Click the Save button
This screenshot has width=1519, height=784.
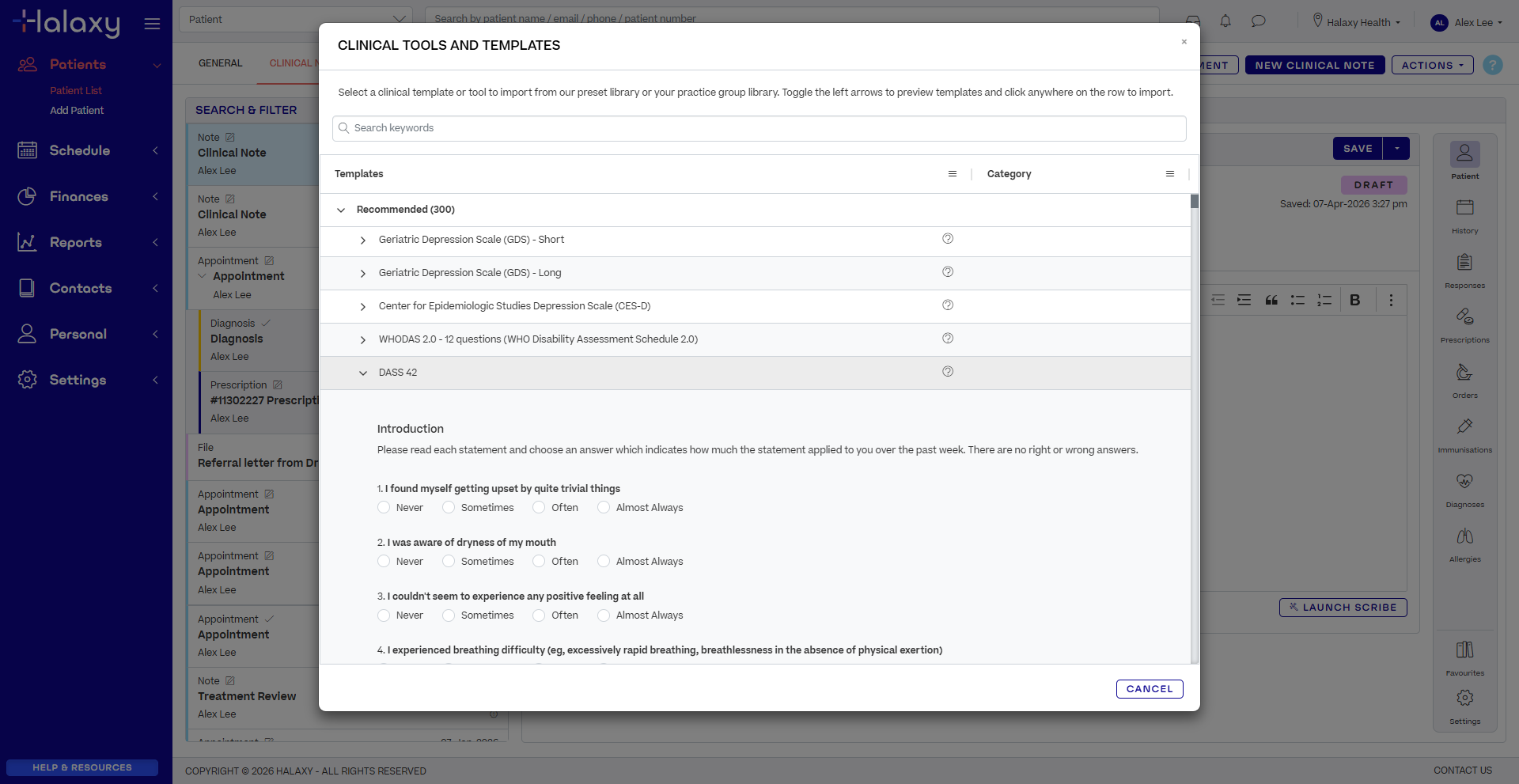click(1358, 148)
